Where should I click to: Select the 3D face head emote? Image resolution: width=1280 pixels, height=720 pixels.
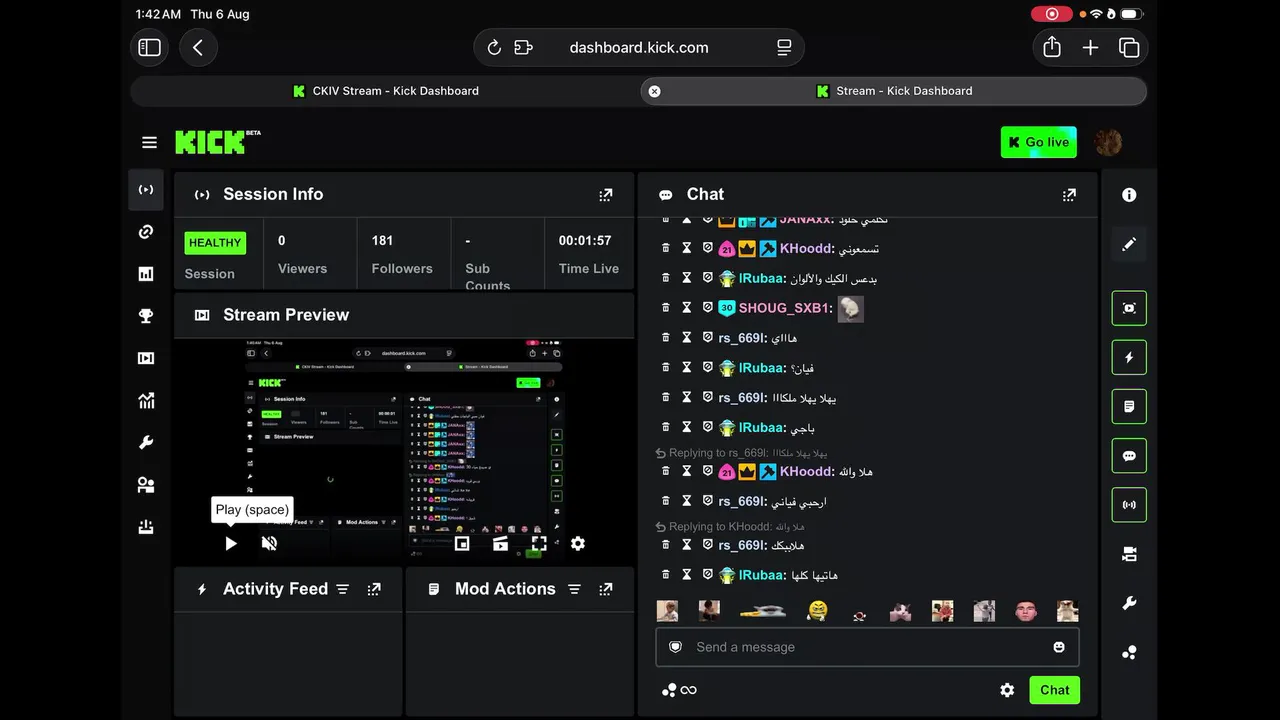pyautogui.click(x=1026, y=611)
